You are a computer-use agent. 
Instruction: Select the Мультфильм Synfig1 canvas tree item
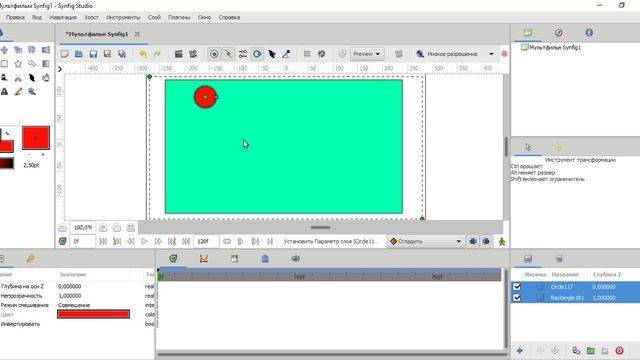(551, 47)
